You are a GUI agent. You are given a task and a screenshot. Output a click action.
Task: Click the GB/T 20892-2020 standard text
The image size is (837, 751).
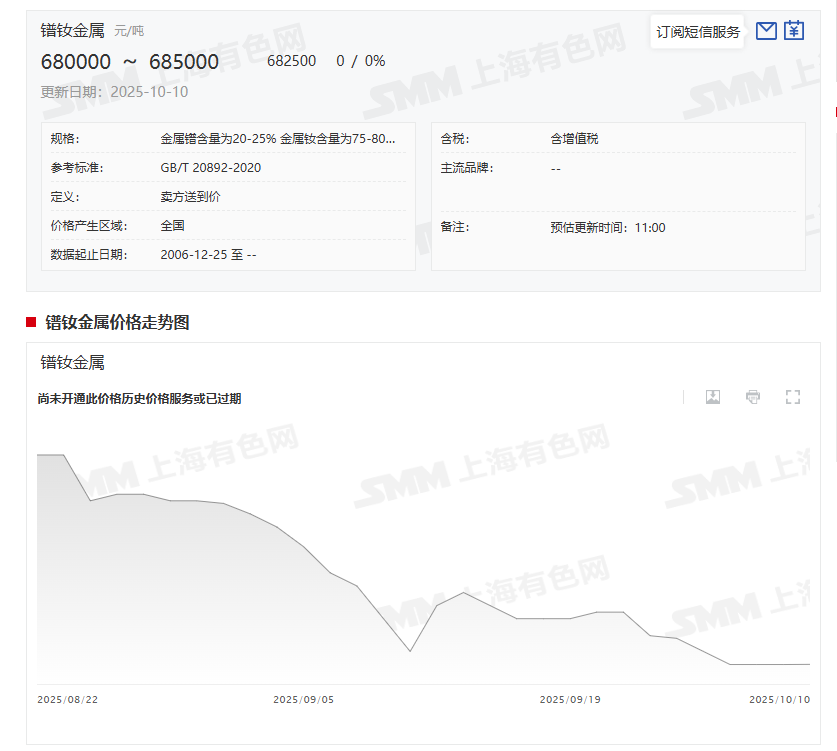212,168
